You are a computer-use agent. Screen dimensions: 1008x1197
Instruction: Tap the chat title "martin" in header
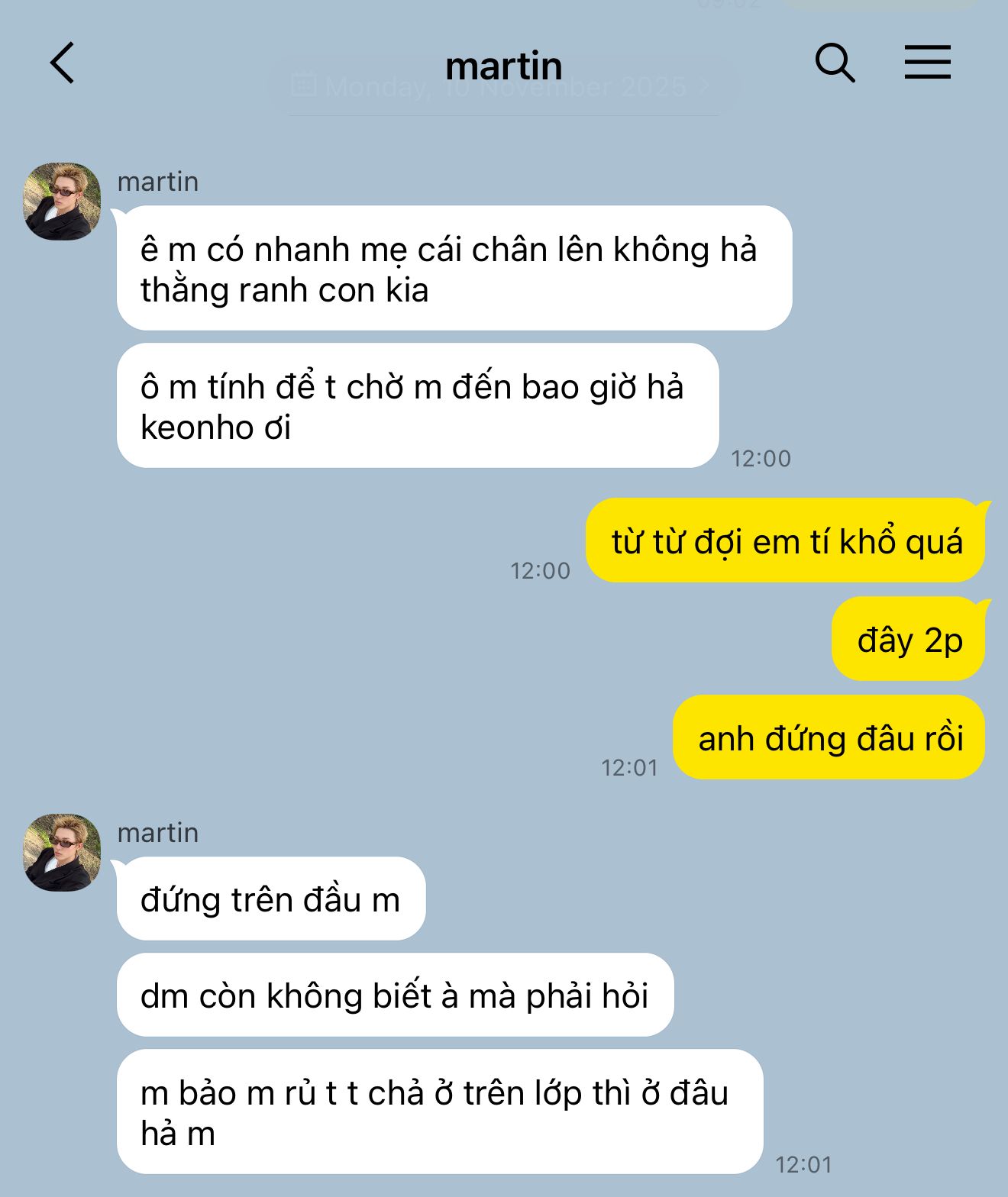504,66
